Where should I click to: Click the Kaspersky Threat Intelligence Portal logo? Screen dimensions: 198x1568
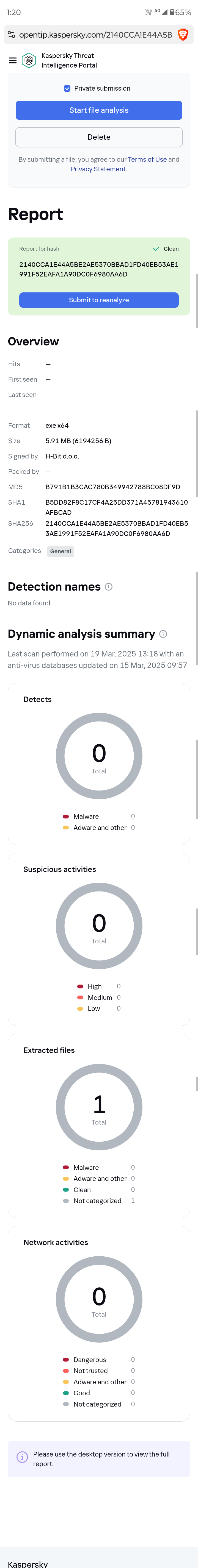pos(29,60)
